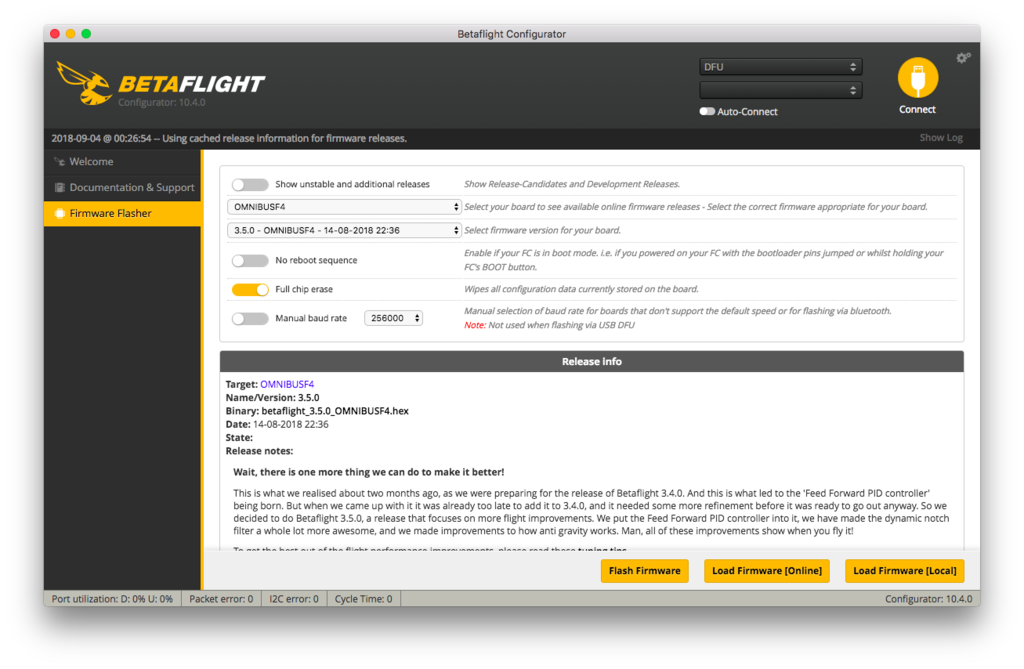
Task: Click the binary name betaflight_3.5.0_OMNIBUSF4.hex
Action: coord(335,412)
